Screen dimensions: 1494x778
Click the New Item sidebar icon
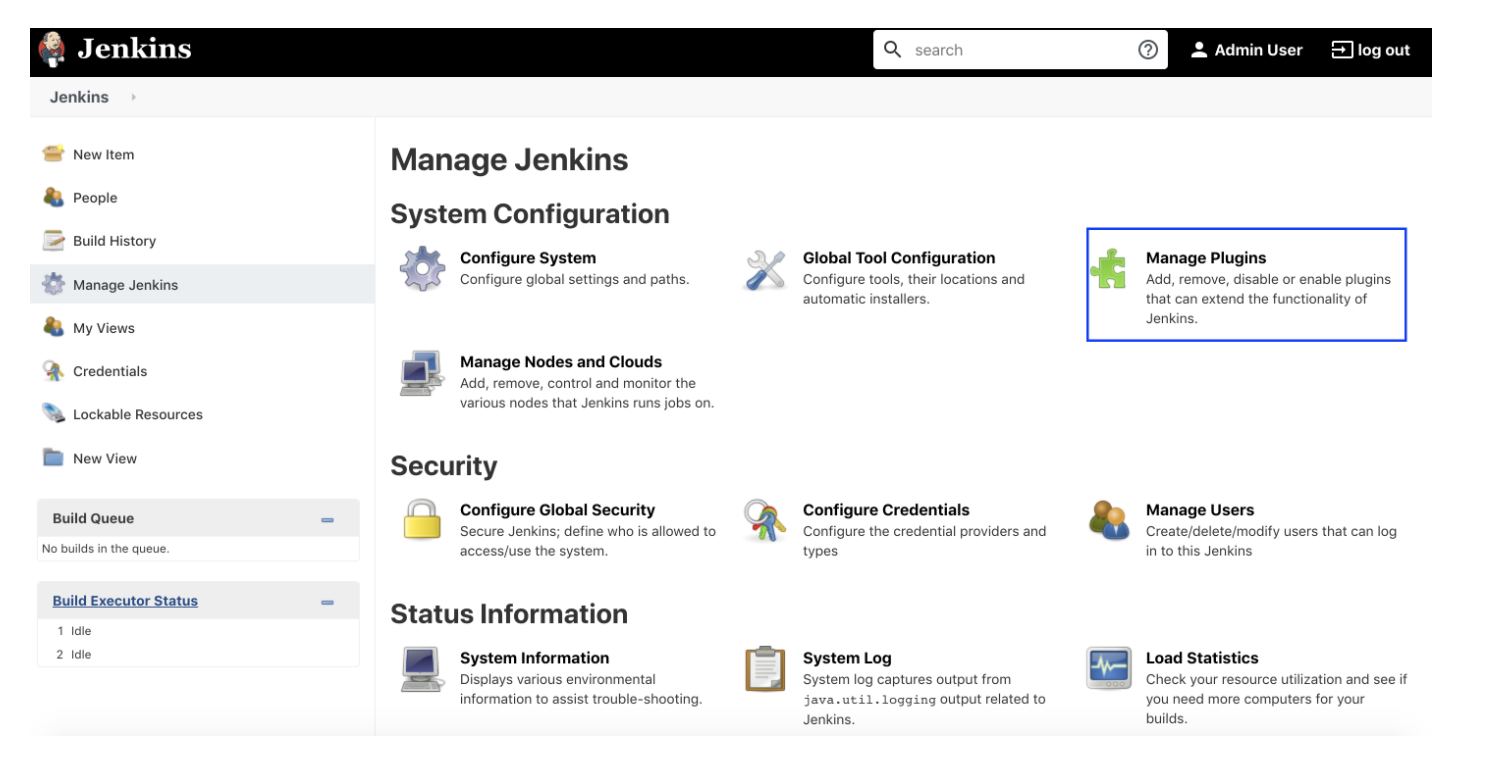(53, 154)
